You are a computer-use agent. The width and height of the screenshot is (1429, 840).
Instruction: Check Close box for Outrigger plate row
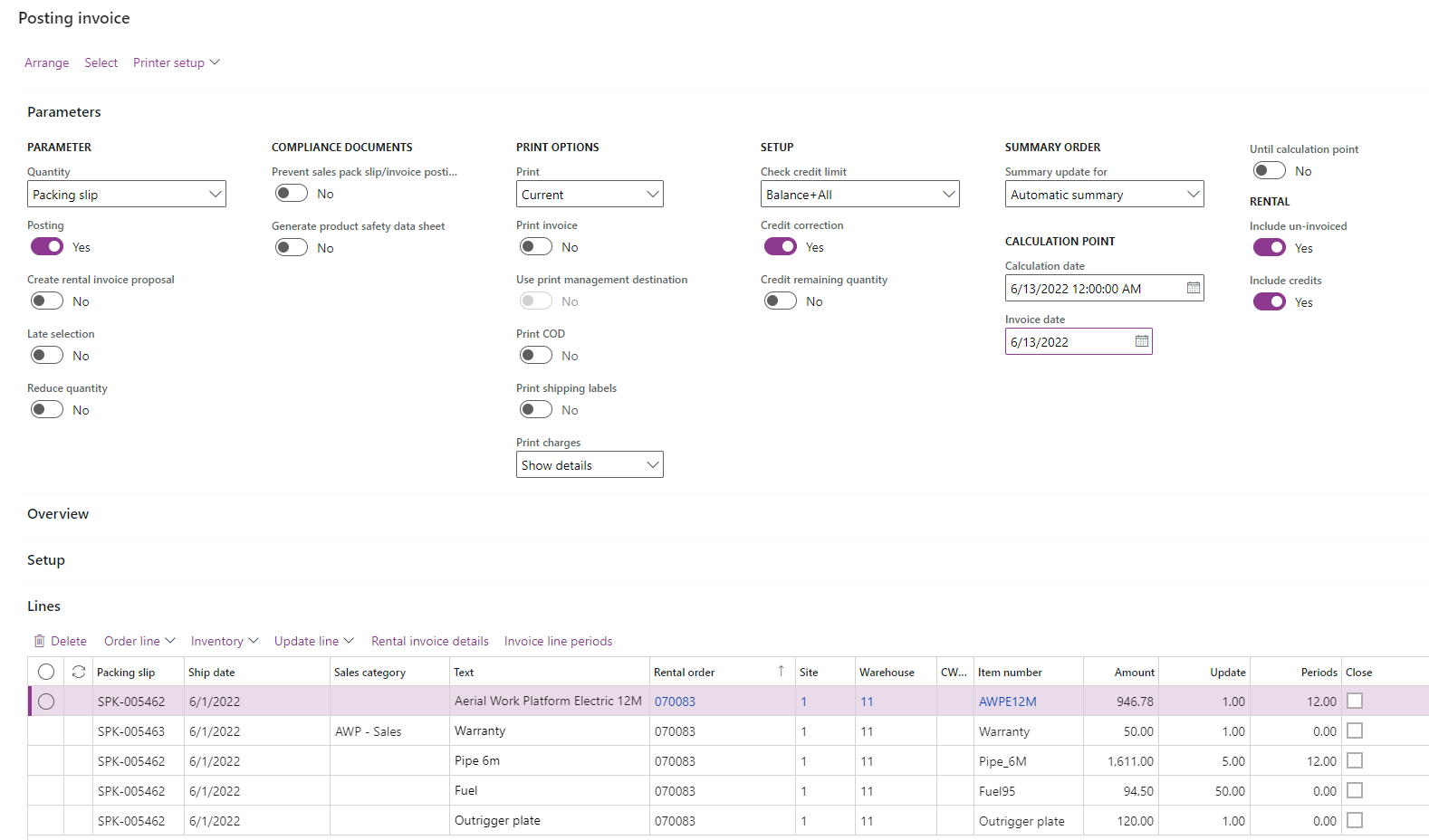1355,820
